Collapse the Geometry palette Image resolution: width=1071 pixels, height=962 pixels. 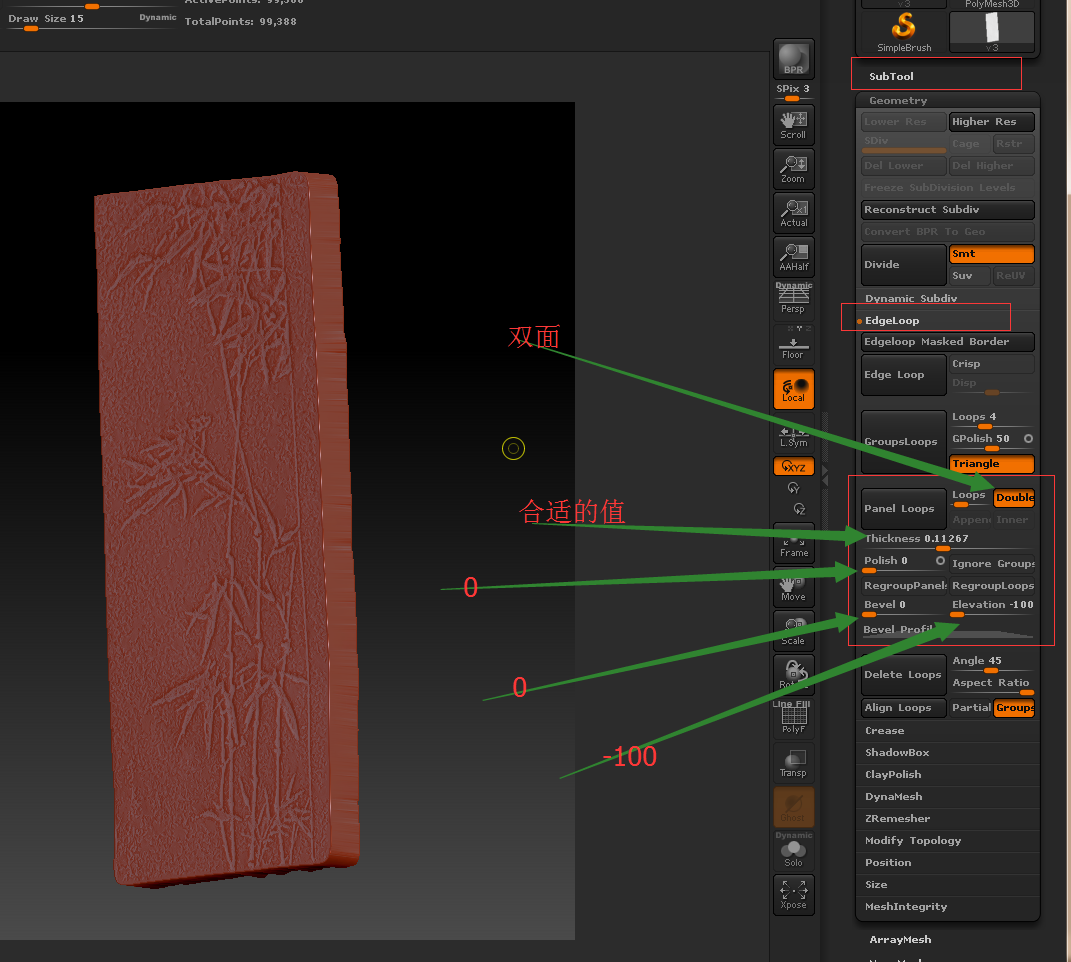[898, 100]
